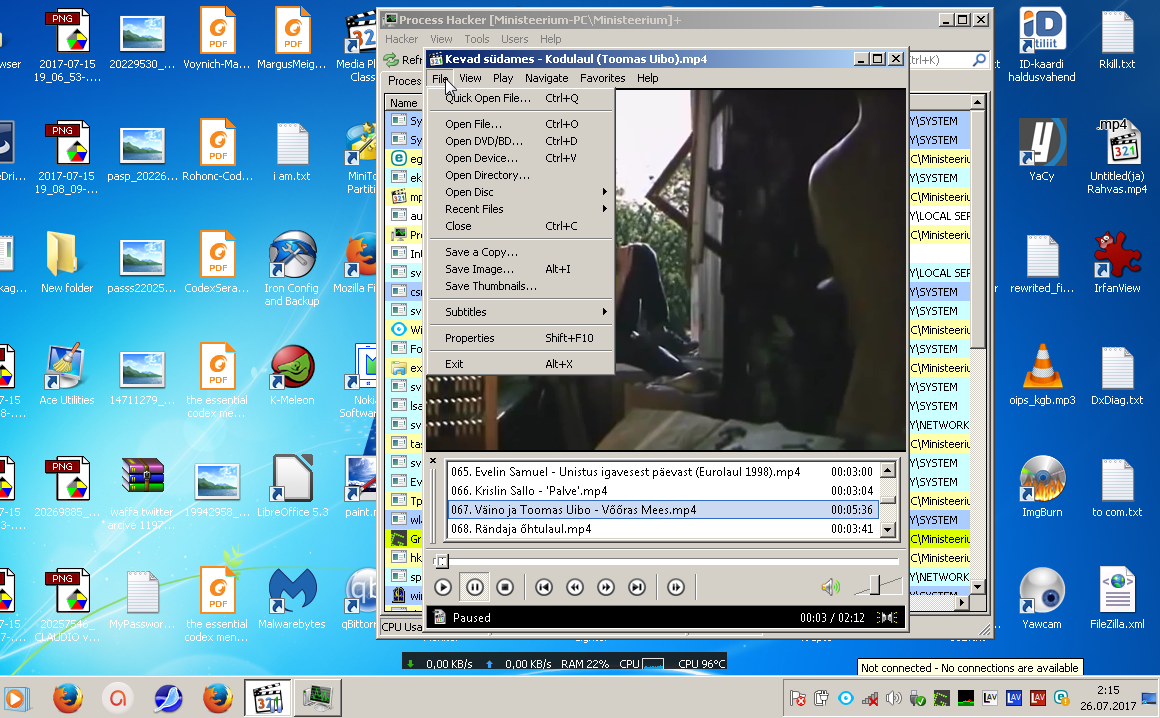Click the volume slider handle
The image size is (1160, 718).
[874, 586]
